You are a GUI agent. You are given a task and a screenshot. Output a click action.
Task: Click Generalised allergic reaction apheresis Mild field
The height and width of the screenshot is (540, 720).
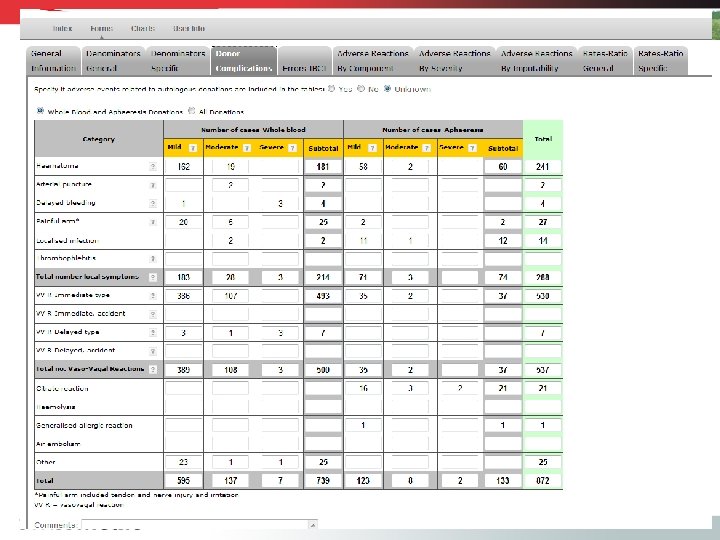363,425
